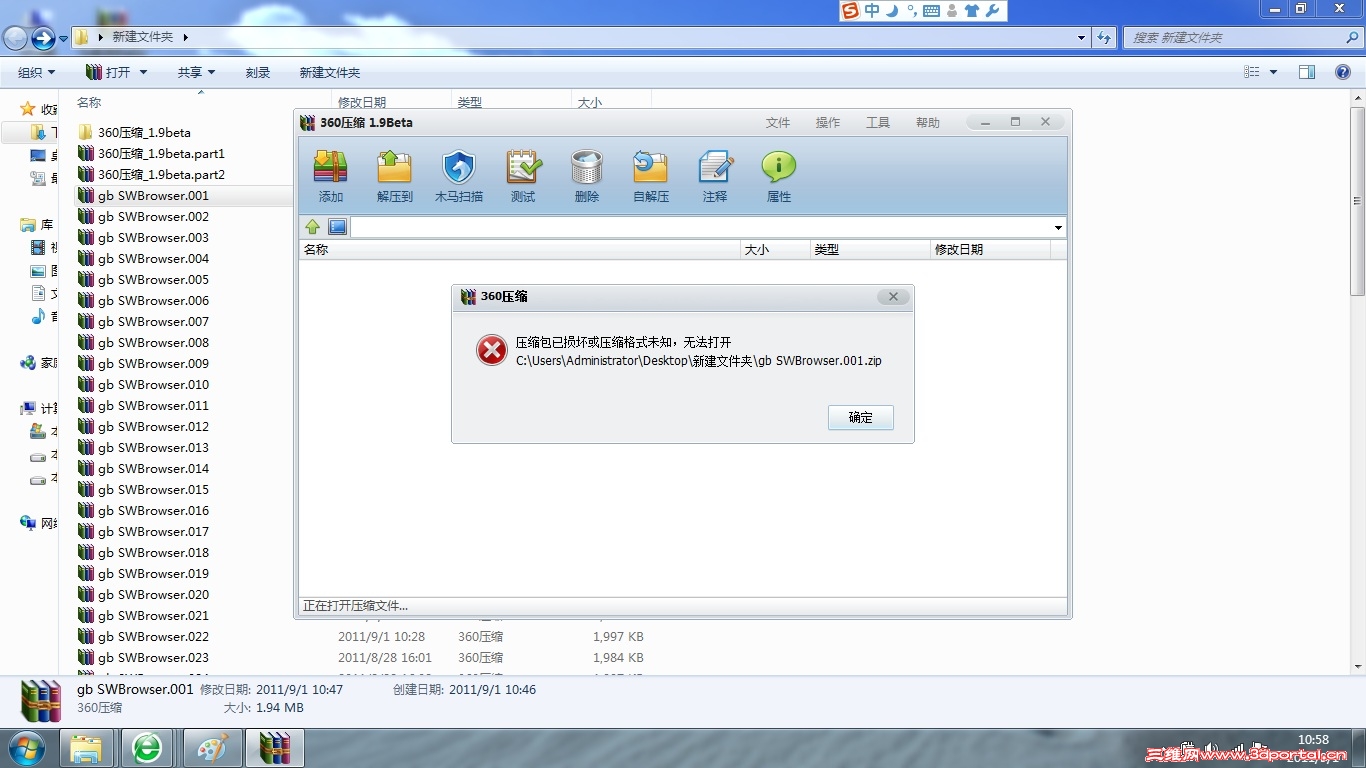Select file gb SWBrowser.005
The height and width of the screenshot is (768, 1366).
153,279
